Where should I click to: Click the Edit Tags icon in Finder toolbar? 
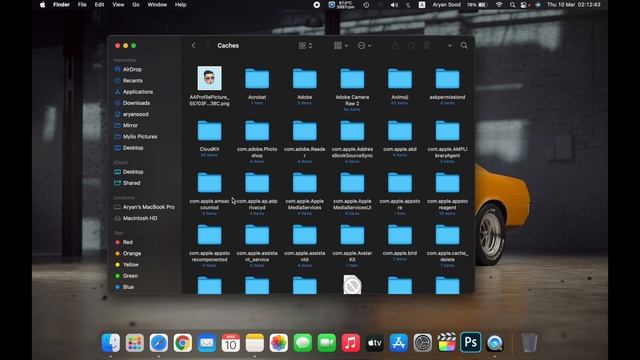click(x=411, y=45)
